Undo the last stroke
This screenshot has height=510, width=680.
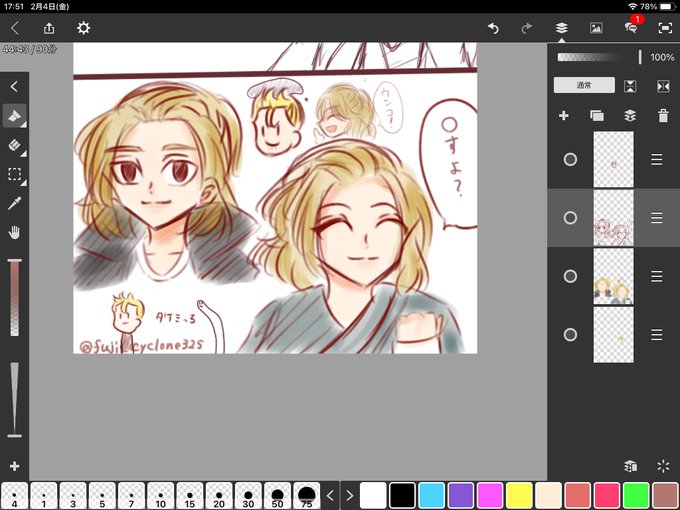pos(493,28)
